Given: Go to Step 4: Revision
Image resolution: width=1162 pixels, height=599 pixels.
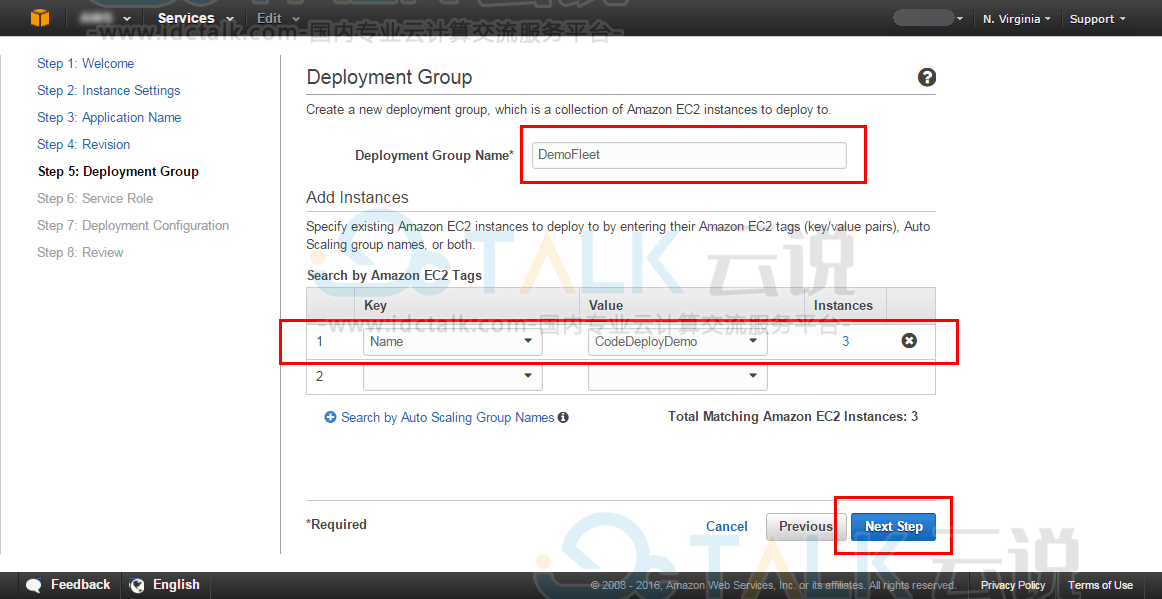Looking at the screenshot, I should pyautogui.click(x=84, y=145).
